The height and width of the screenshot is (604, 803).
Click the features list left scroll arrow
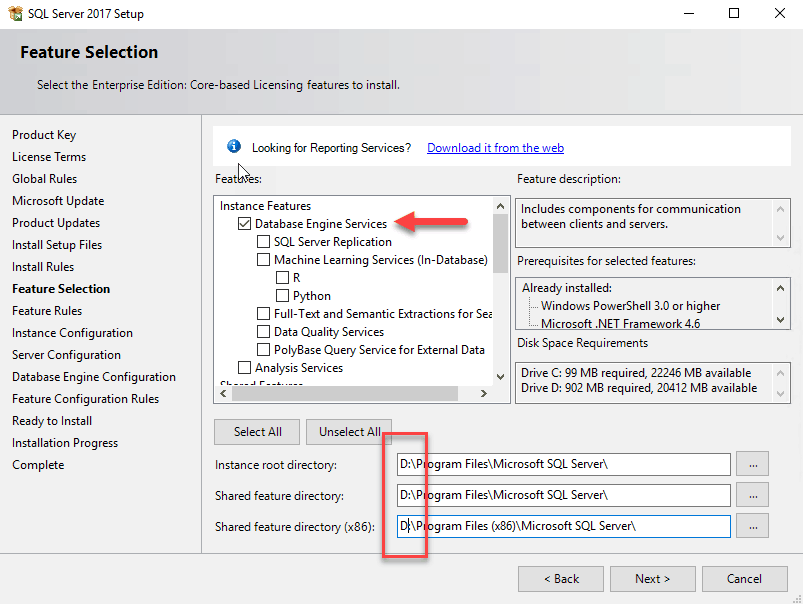223,393
